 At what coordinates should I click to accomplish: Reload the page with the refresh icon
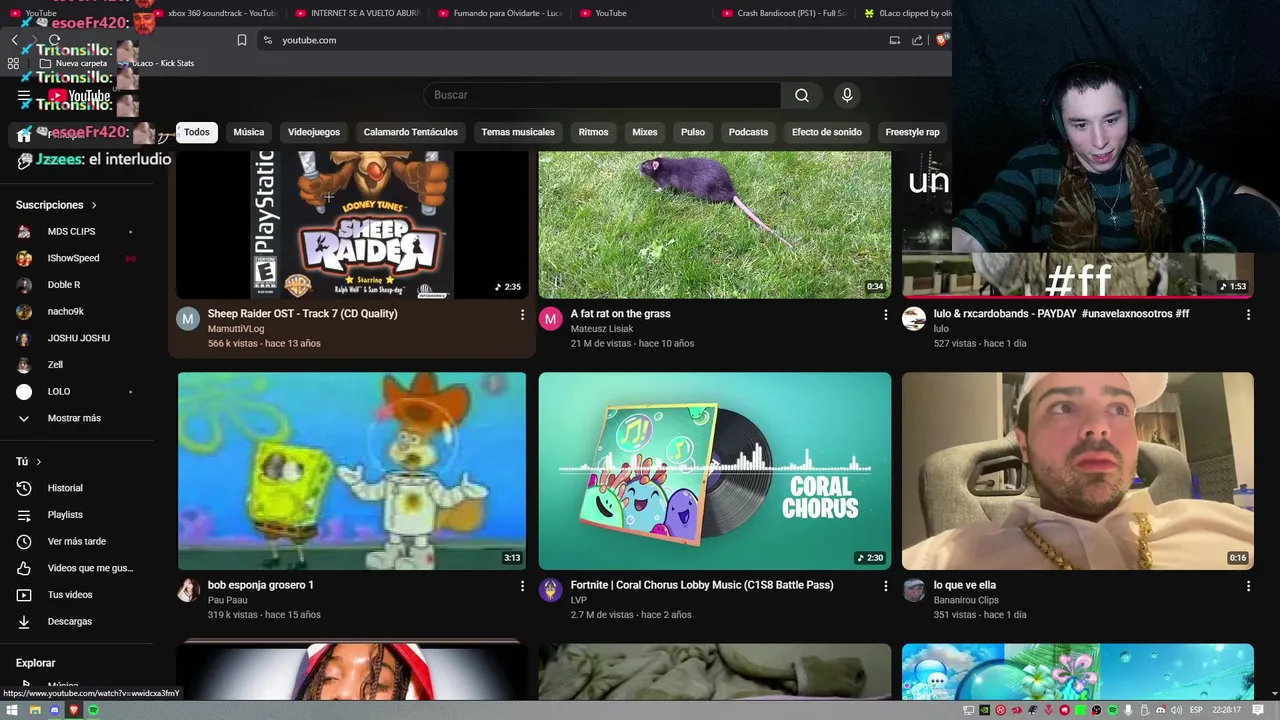[x=54, y=40]
